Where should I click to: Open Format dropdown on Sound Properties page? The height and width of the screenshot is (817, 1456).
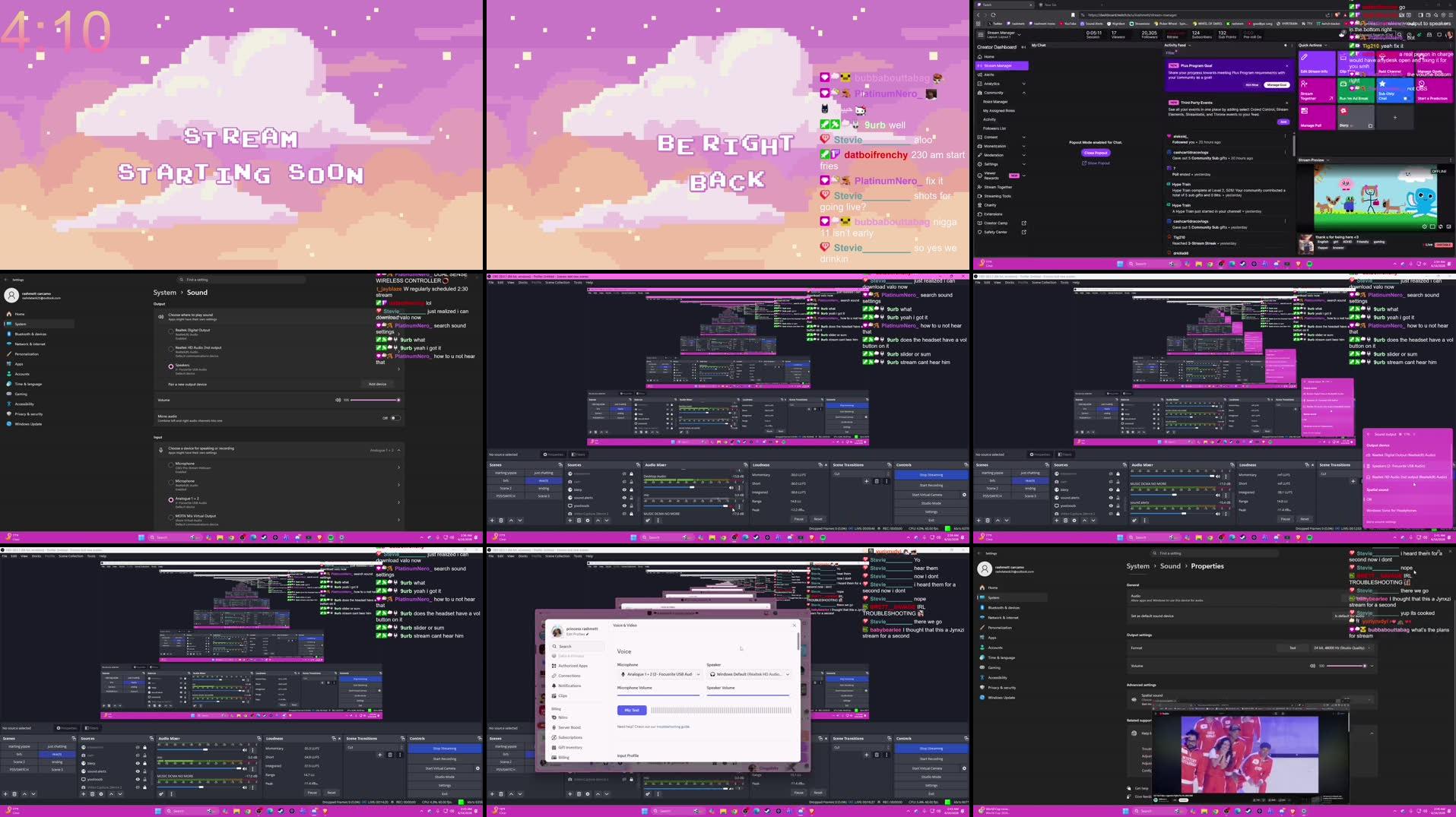coord(1343,648)
